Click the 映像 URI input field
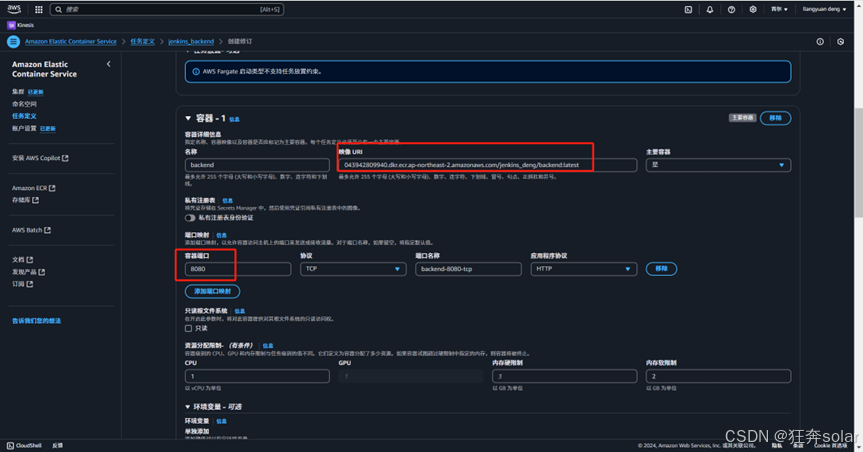Image resolution: width=863 pixels, height=452 pixels. point(488,165)
